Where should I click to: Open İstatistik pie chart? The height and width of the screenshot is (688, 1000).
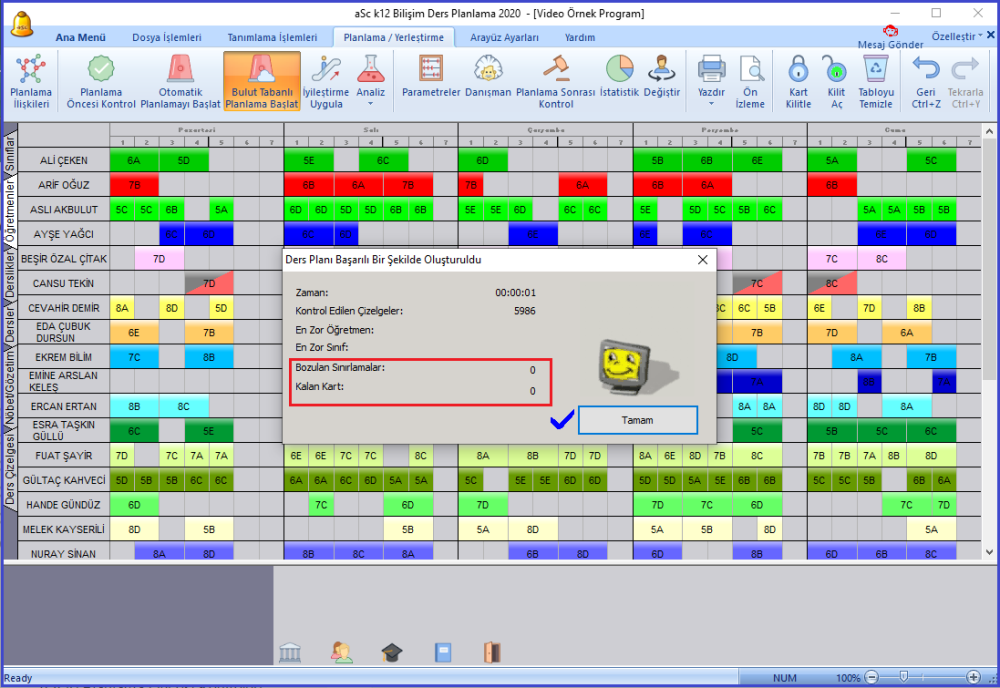(619, 77)
